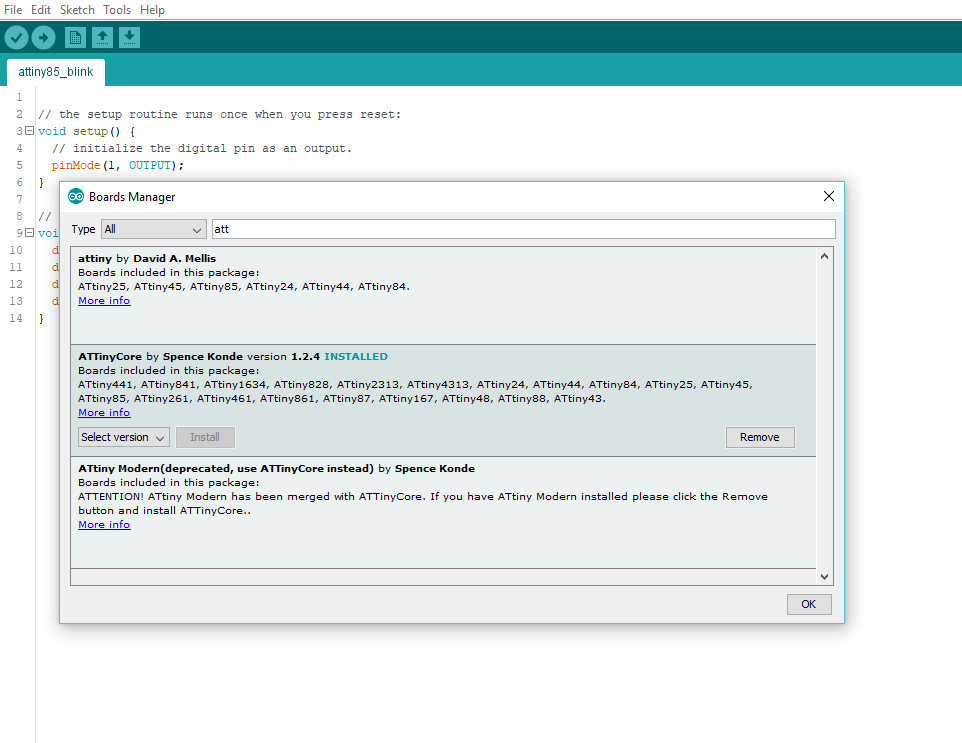Screen dimensions: 962x743
Task: Open the Type filter dropdown
Action: [x=153, y=229]
